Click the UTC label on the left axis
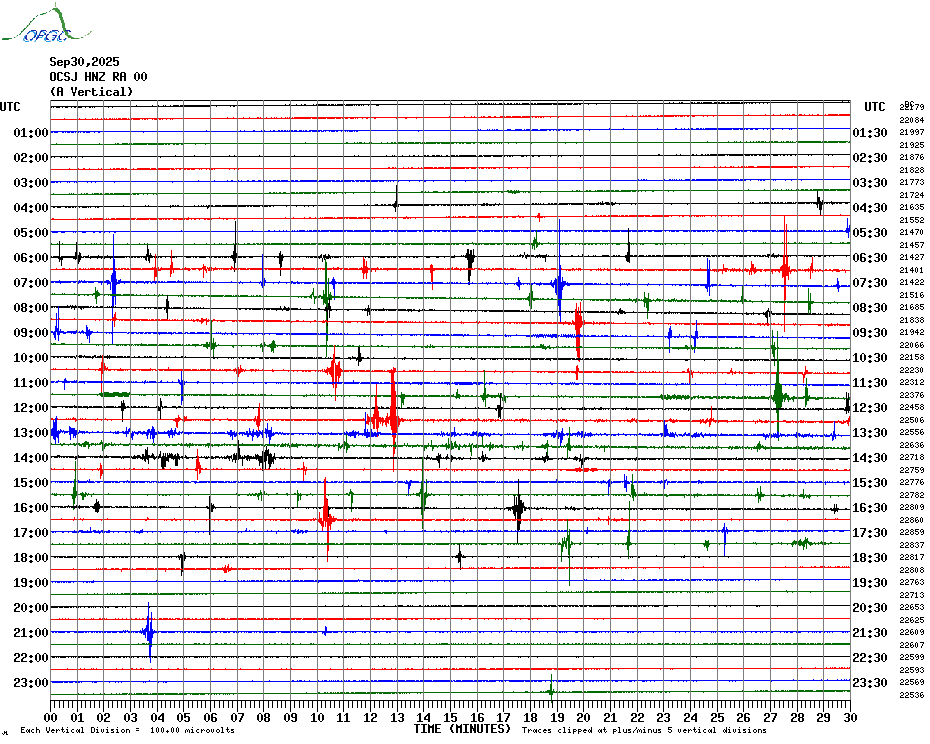Screen dimensions: 930x744 click(10, 107)
